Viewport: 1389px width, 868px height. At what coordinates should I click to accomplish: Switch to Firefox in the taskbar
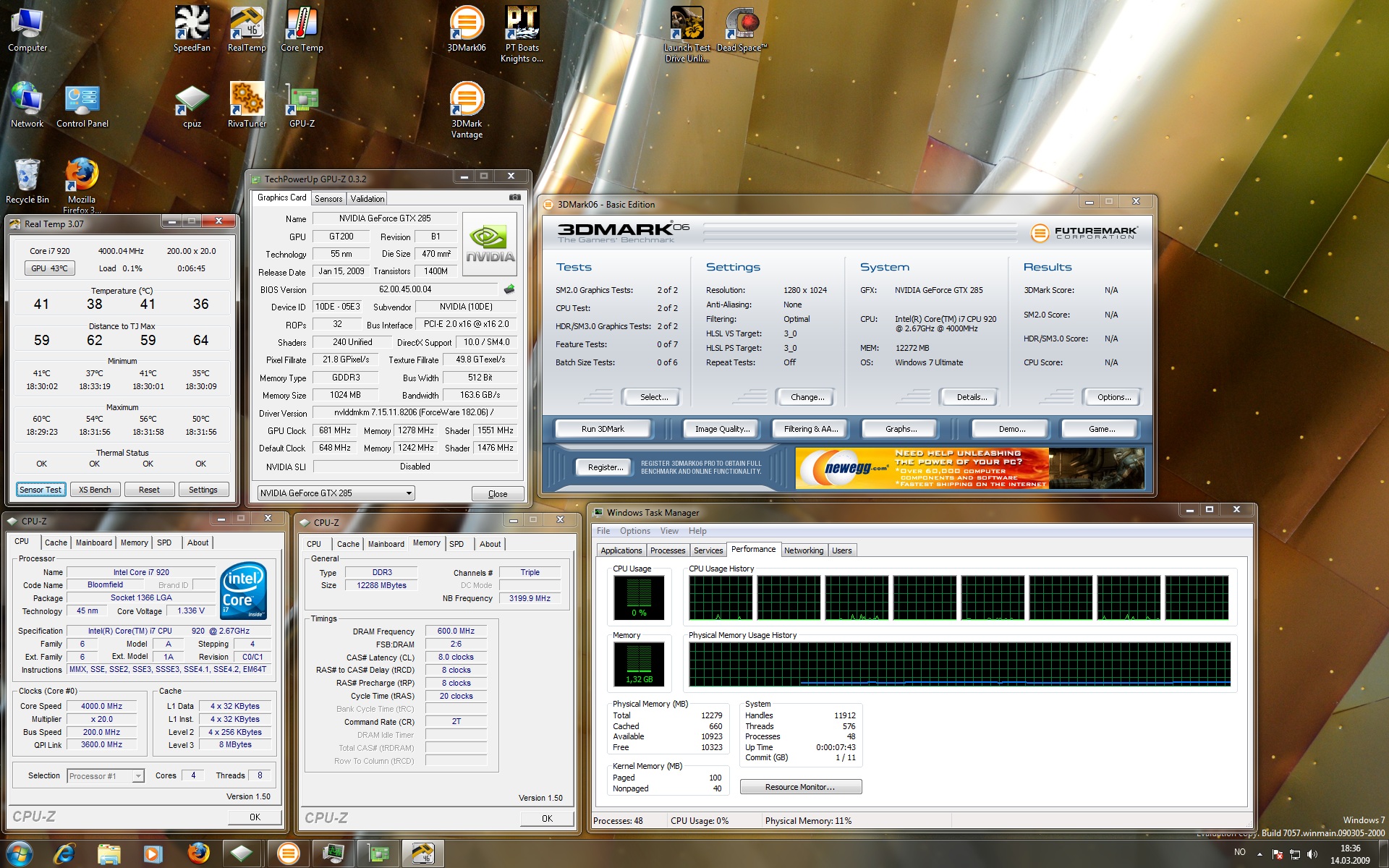pos(198,854)
